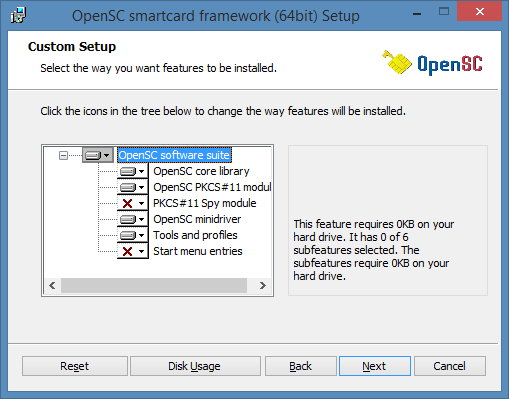Open install-state dropdown for OpenSC PKCS#11 module
This screenshot has width=509, height=399.
tap(133, 187)
